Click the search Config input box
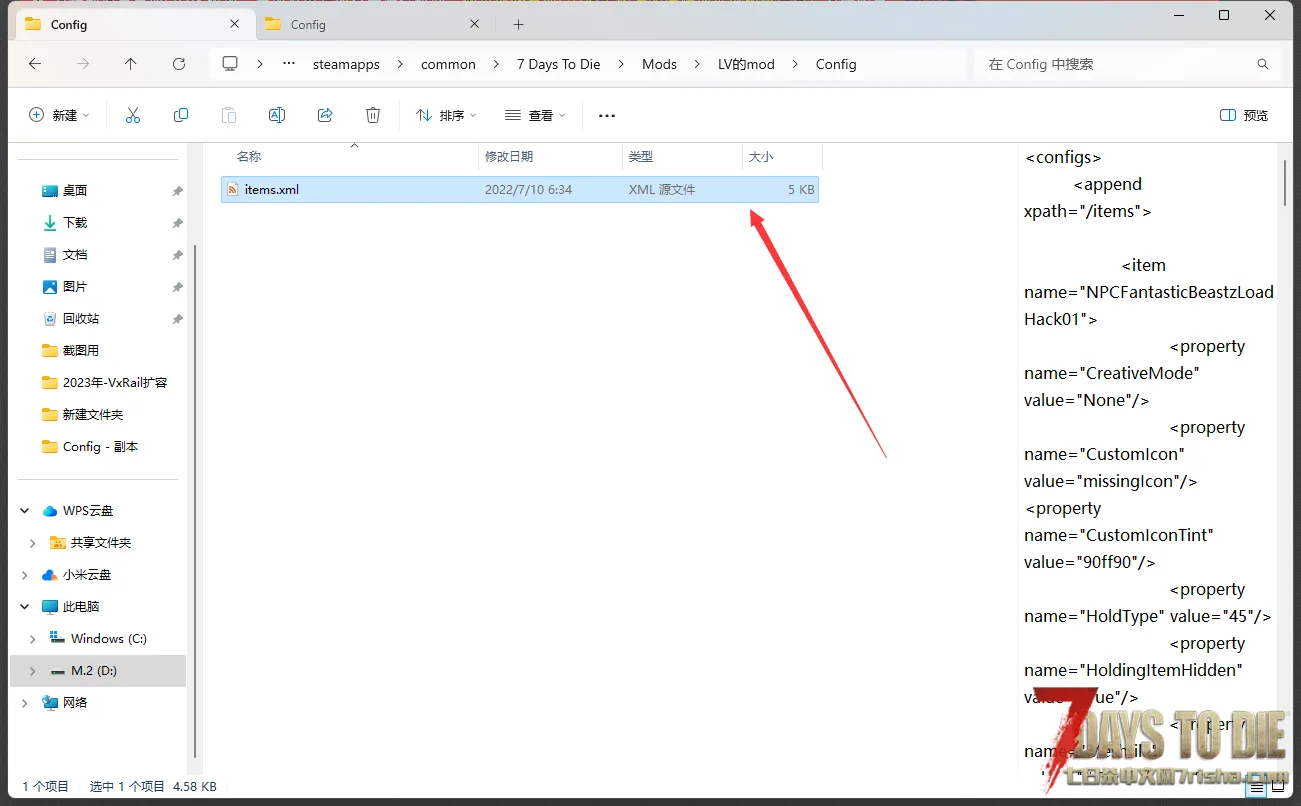 (x=1115, y=64)
